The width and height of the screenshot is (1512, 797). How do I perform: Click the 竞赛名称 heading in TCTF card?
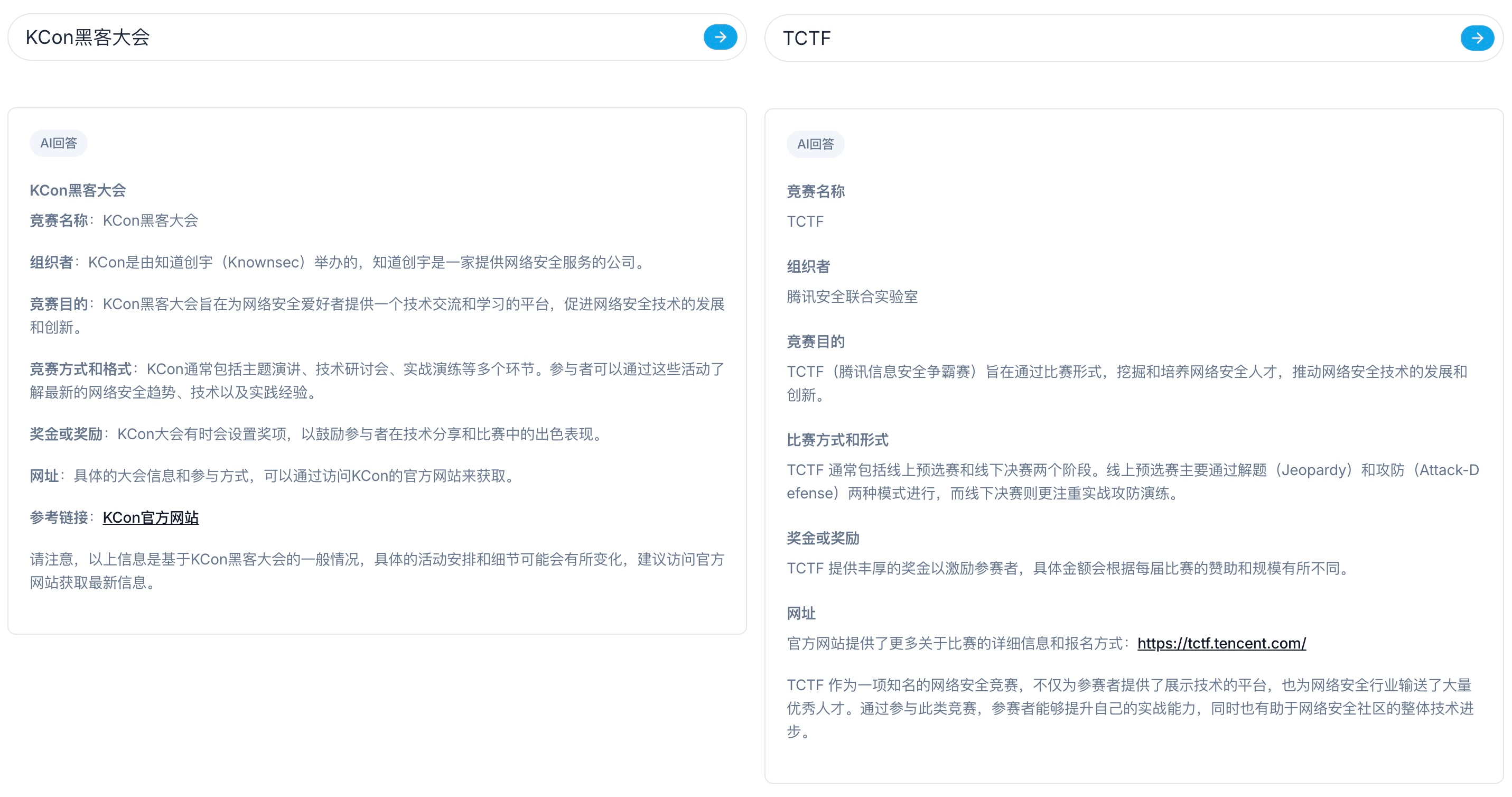pos(815,191)
